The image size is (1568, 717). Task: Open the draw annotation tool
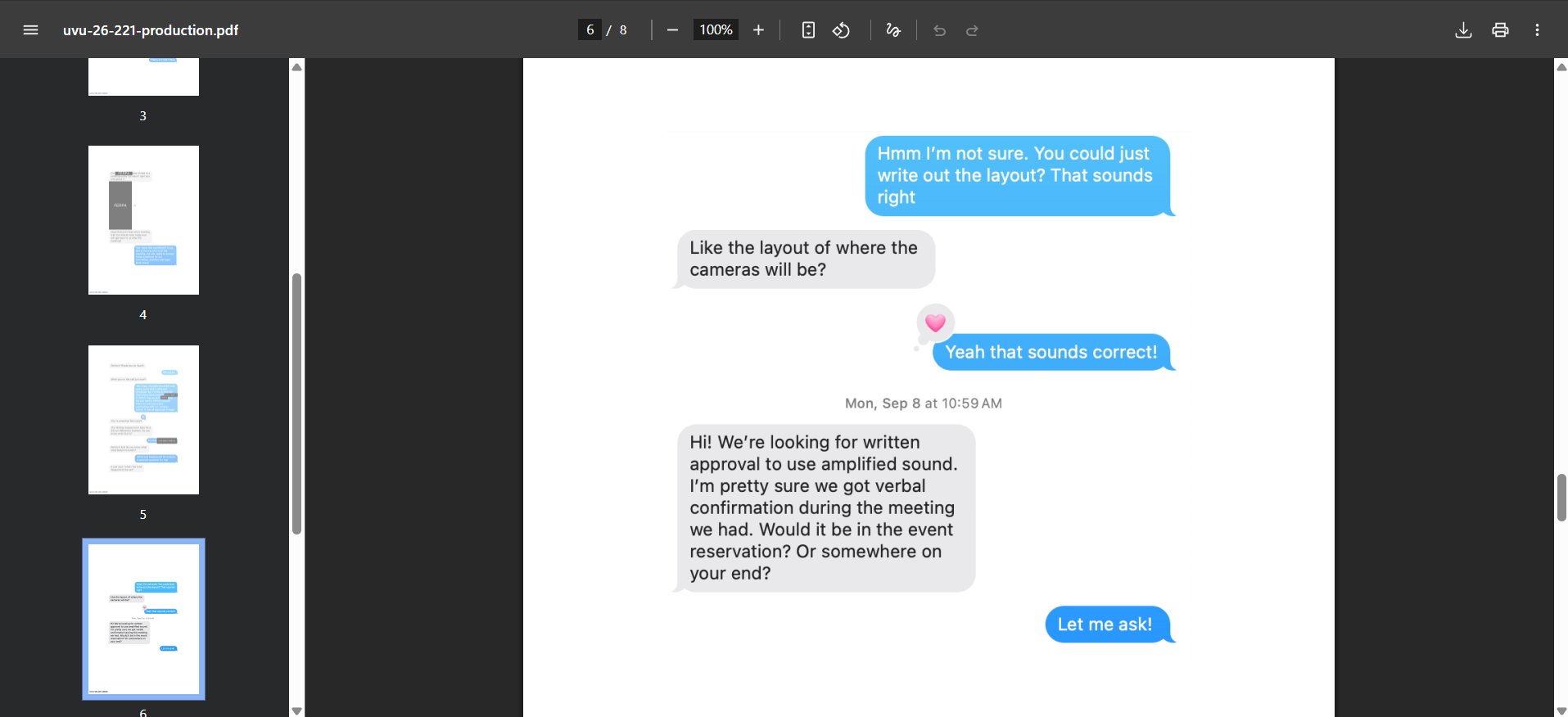point(893,30)
